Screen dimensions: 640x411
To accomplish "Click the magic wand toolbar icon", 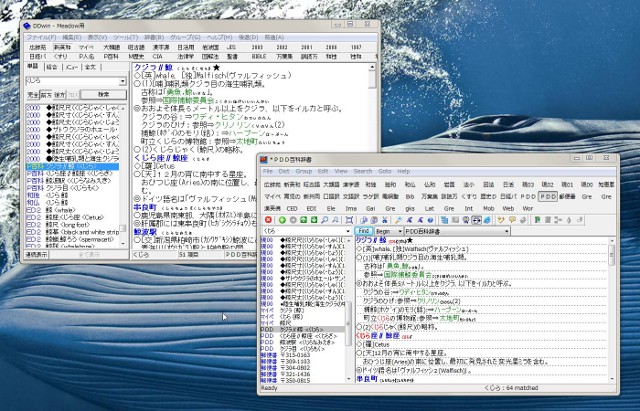I will [x=399, y=220].
